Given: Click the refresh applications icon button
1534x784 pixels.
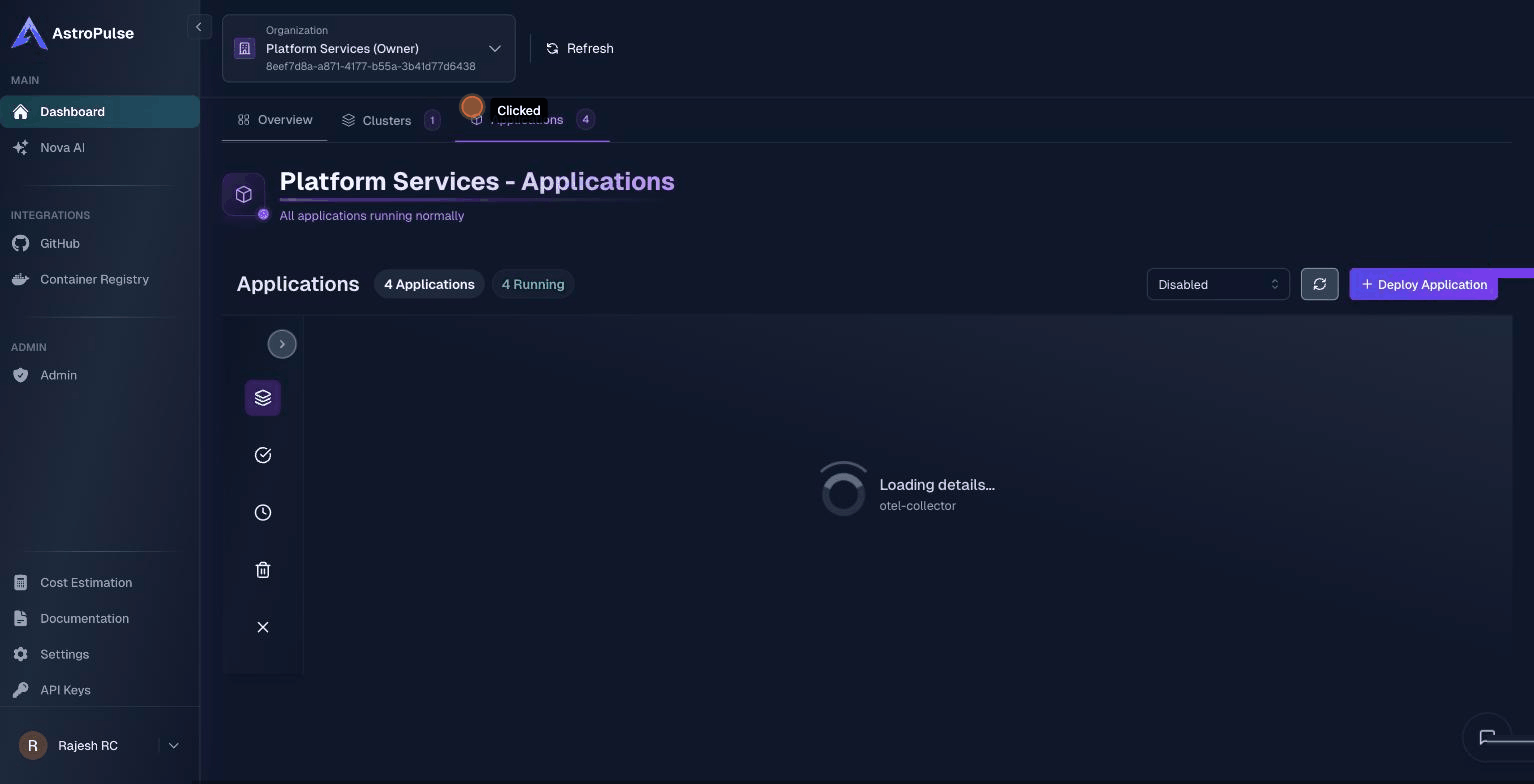Looking at the screenshot, I should point(1320,284).
